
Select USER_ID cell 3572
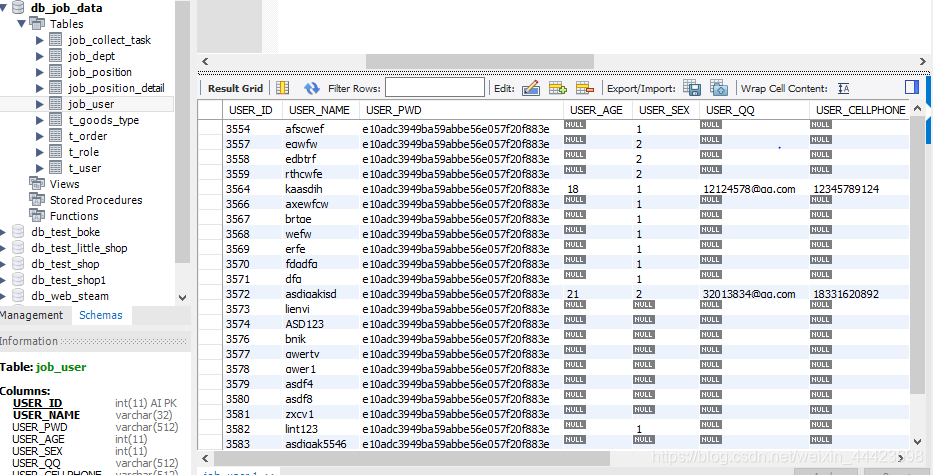click(253, 294)
